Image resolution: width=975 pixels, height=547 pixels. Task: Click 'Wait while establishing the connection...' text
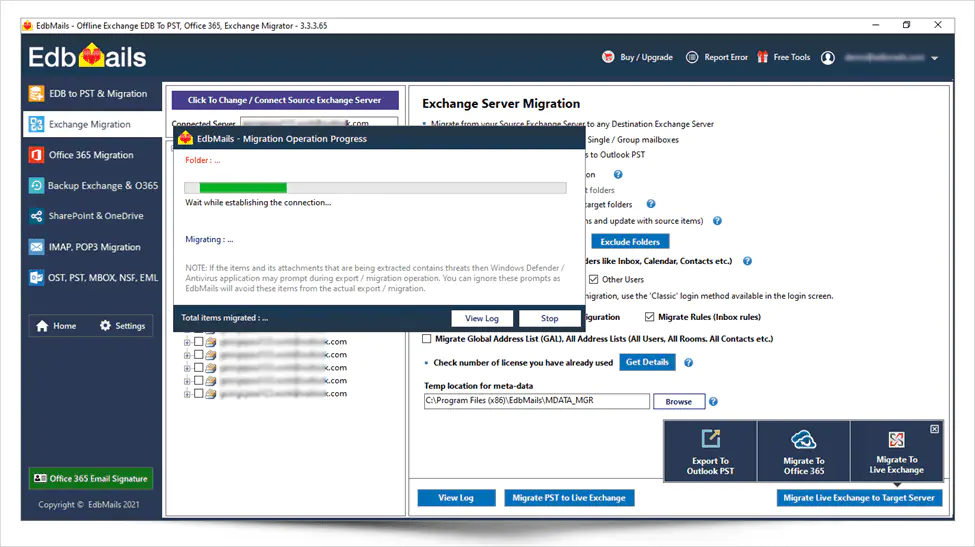(258, 203)
